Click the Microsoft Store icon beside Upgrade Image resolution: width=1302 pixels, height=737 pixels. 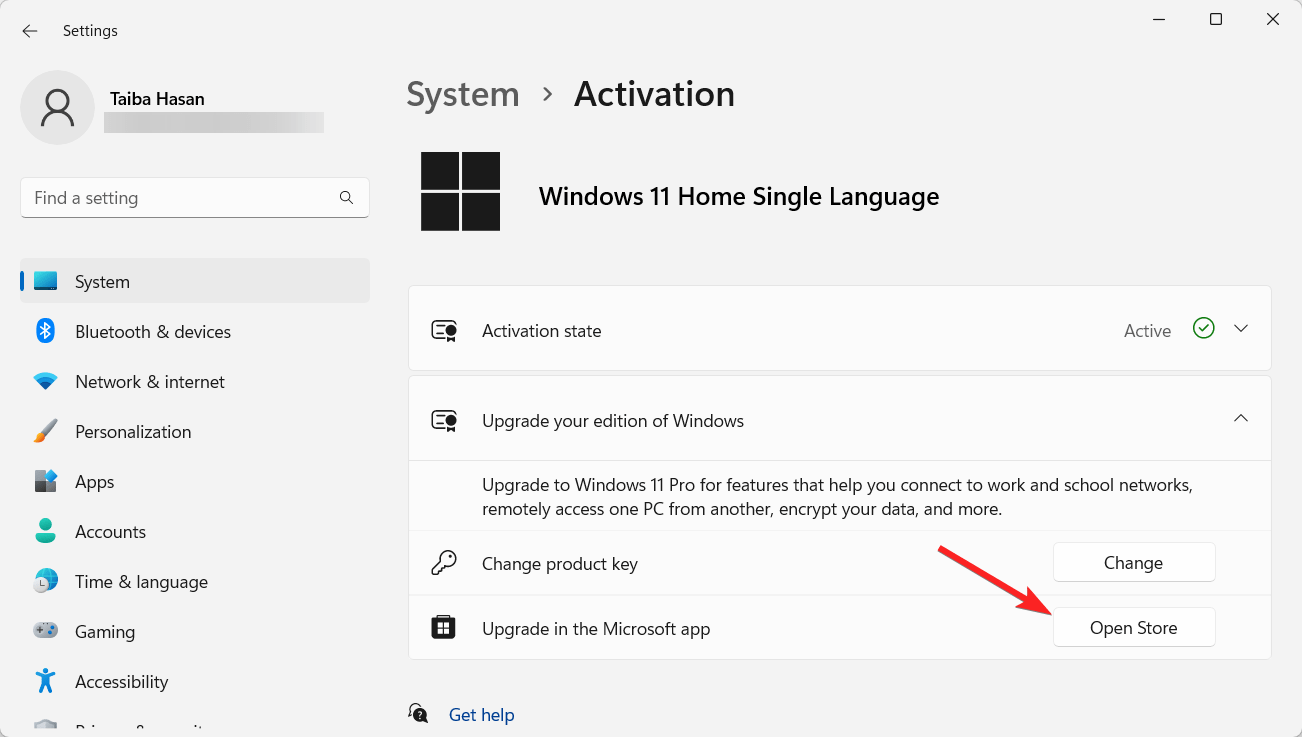[x=443, y=628]
